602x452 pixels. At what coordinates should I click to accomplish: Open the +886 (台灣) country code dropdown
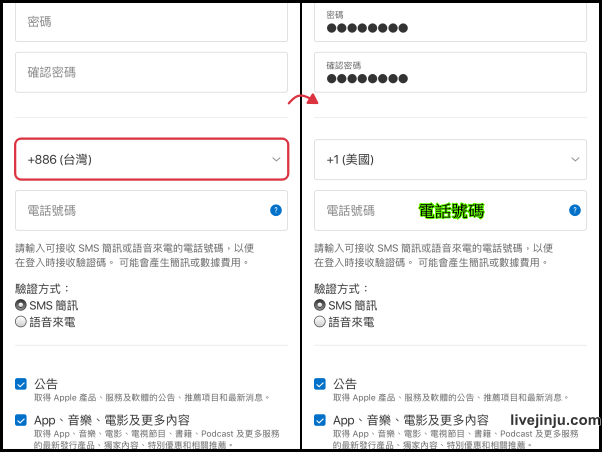151,159
